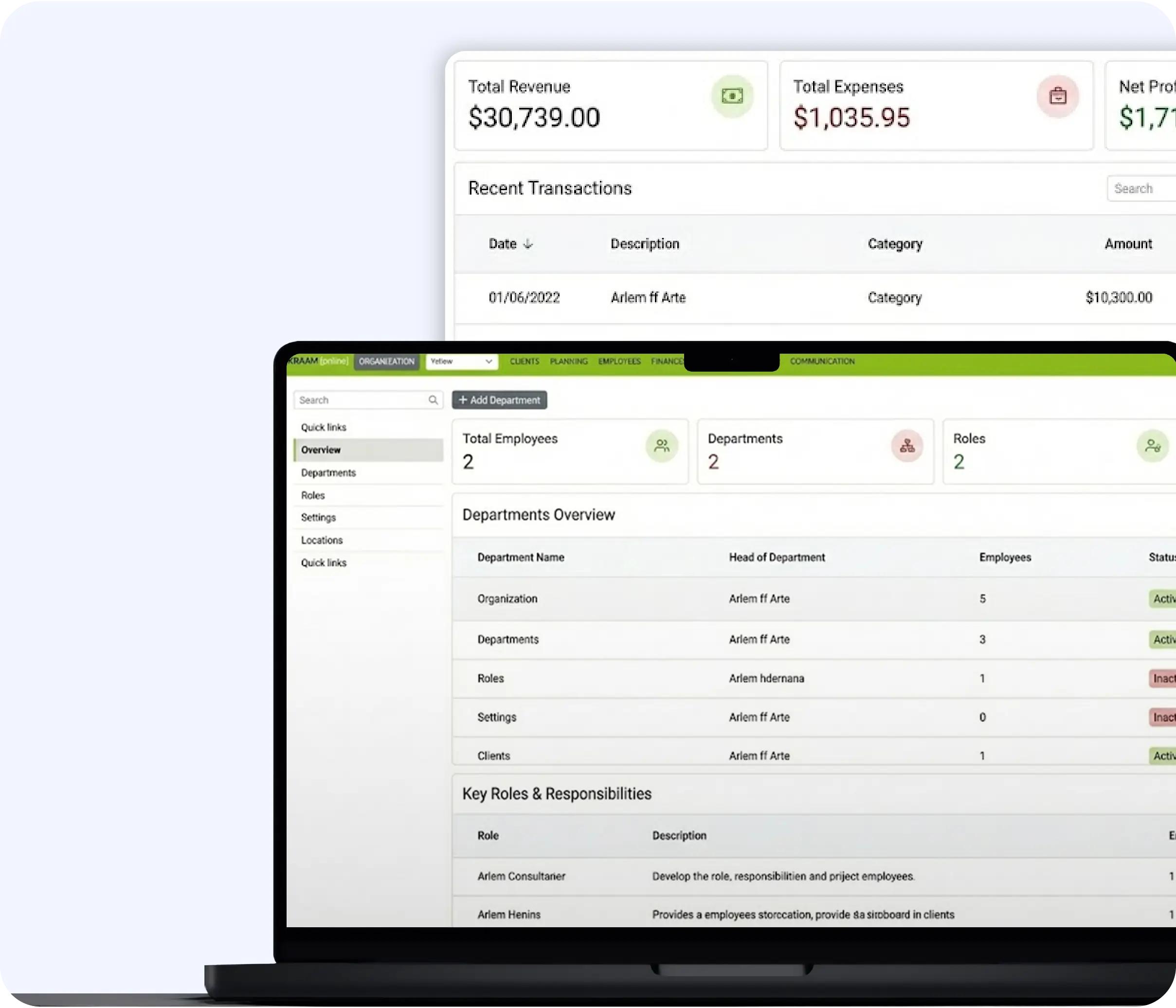Click the Key Roles & Responsibilities heading
Viewport: 1176px width, 1008px height.
[557, 794]
